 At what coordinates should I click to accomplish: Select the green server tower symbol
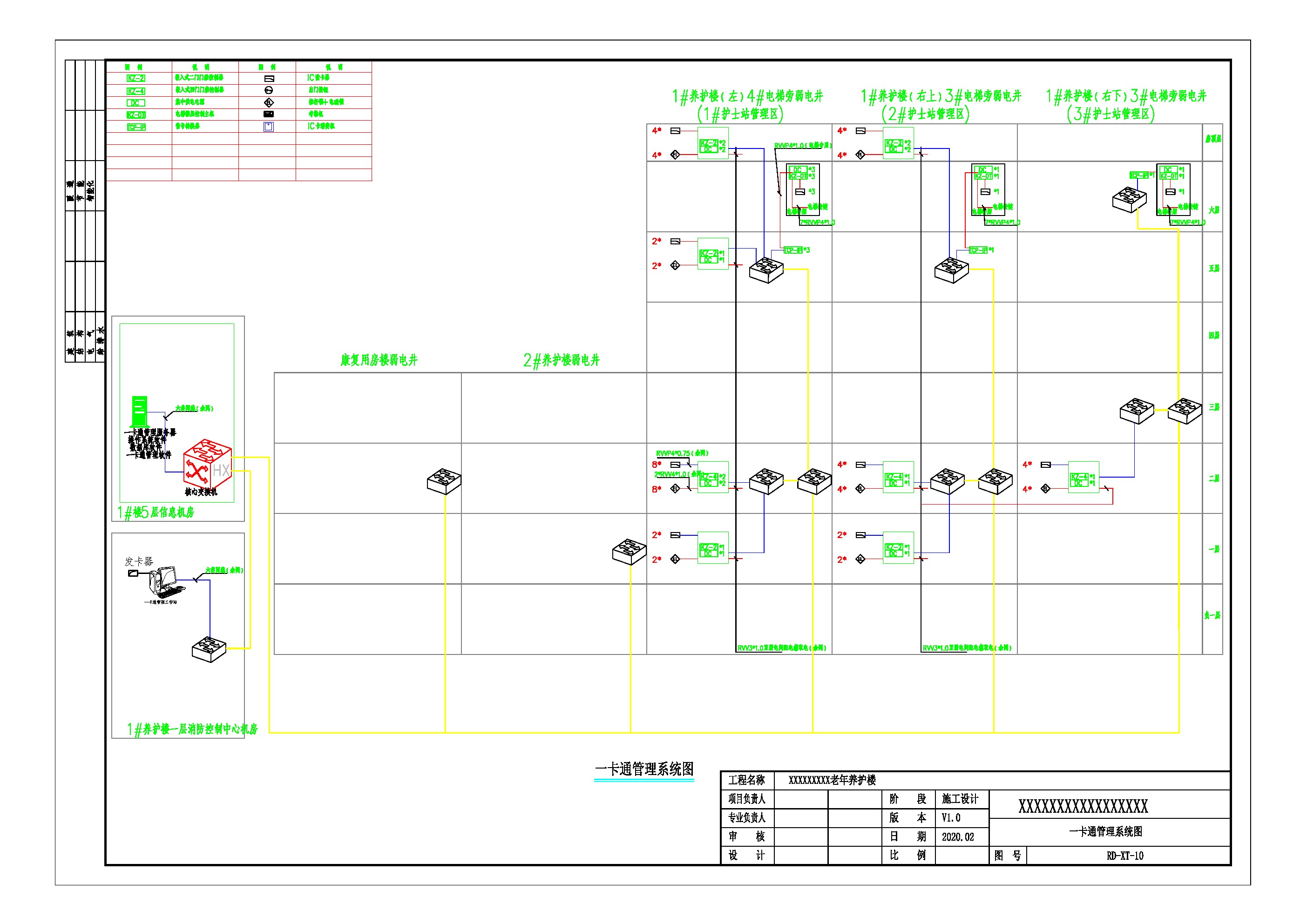140,411
